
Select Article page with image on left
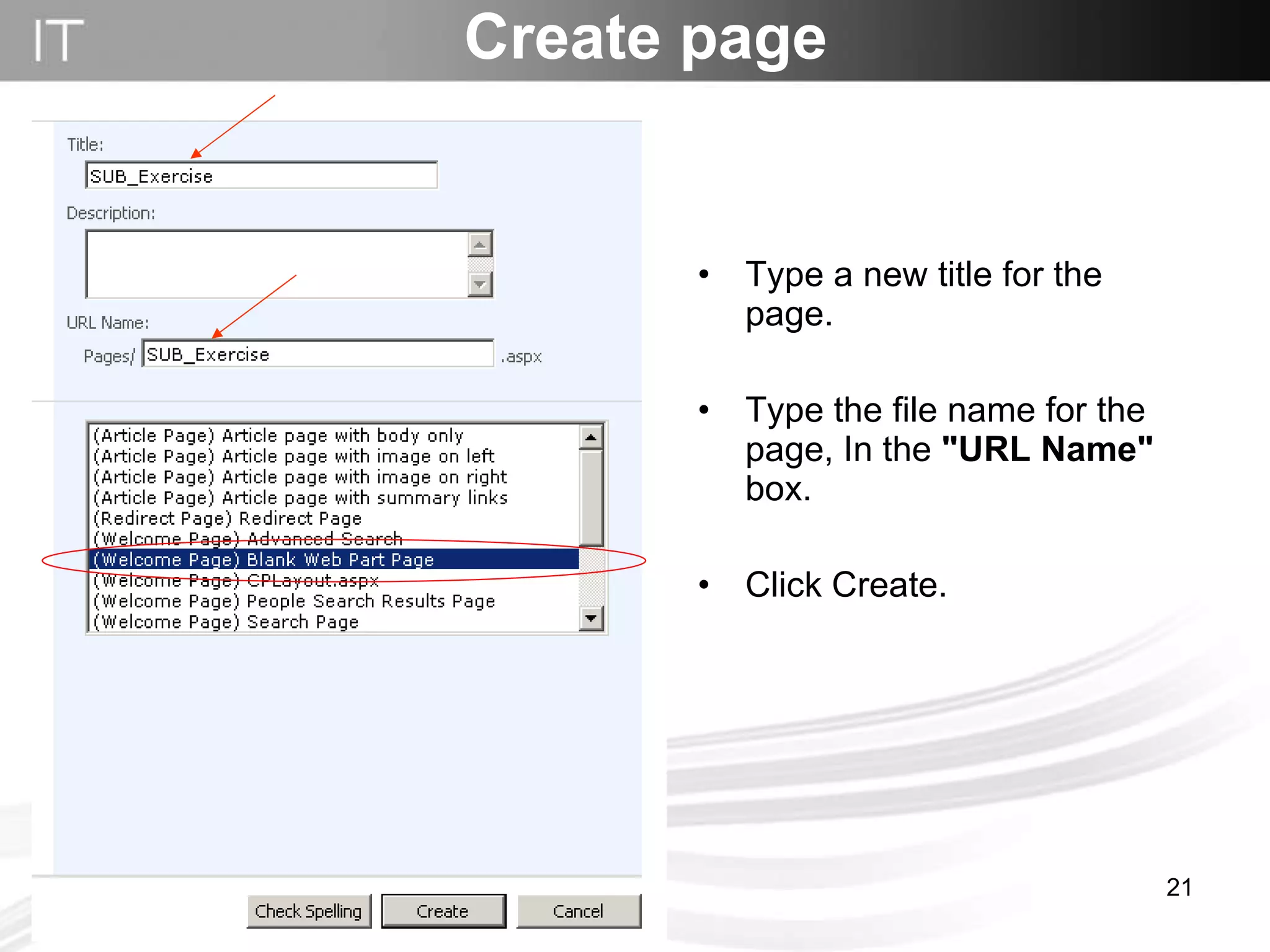click(334, 456)
